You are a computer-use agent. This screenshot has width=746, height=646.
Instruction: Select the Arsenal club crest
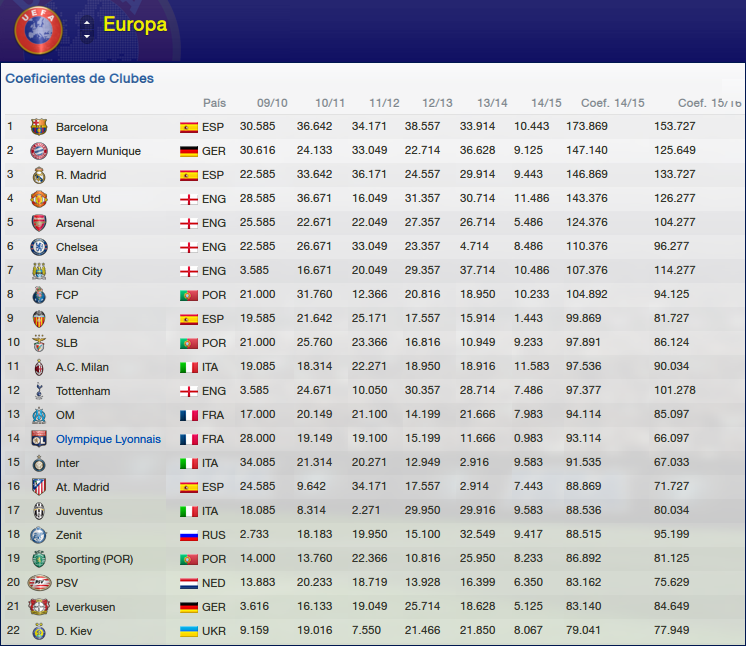pos(39,223)
